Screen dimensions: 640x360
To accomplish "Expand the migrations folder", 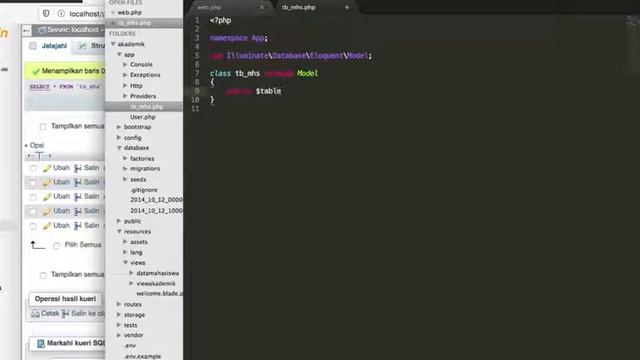I will tap(125, 169).
